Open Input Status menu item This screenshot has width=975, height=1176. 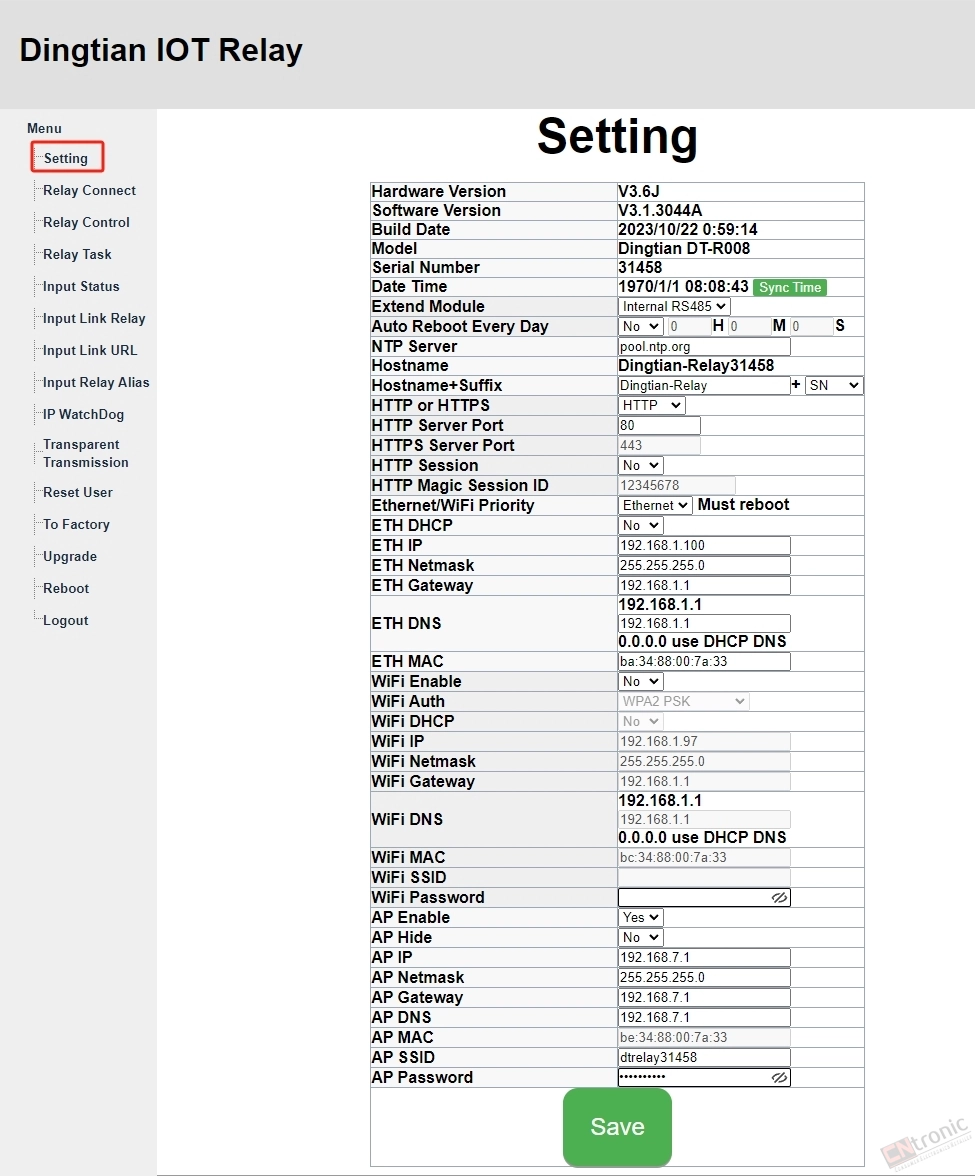pyautogui.click(x=81, y=286)
